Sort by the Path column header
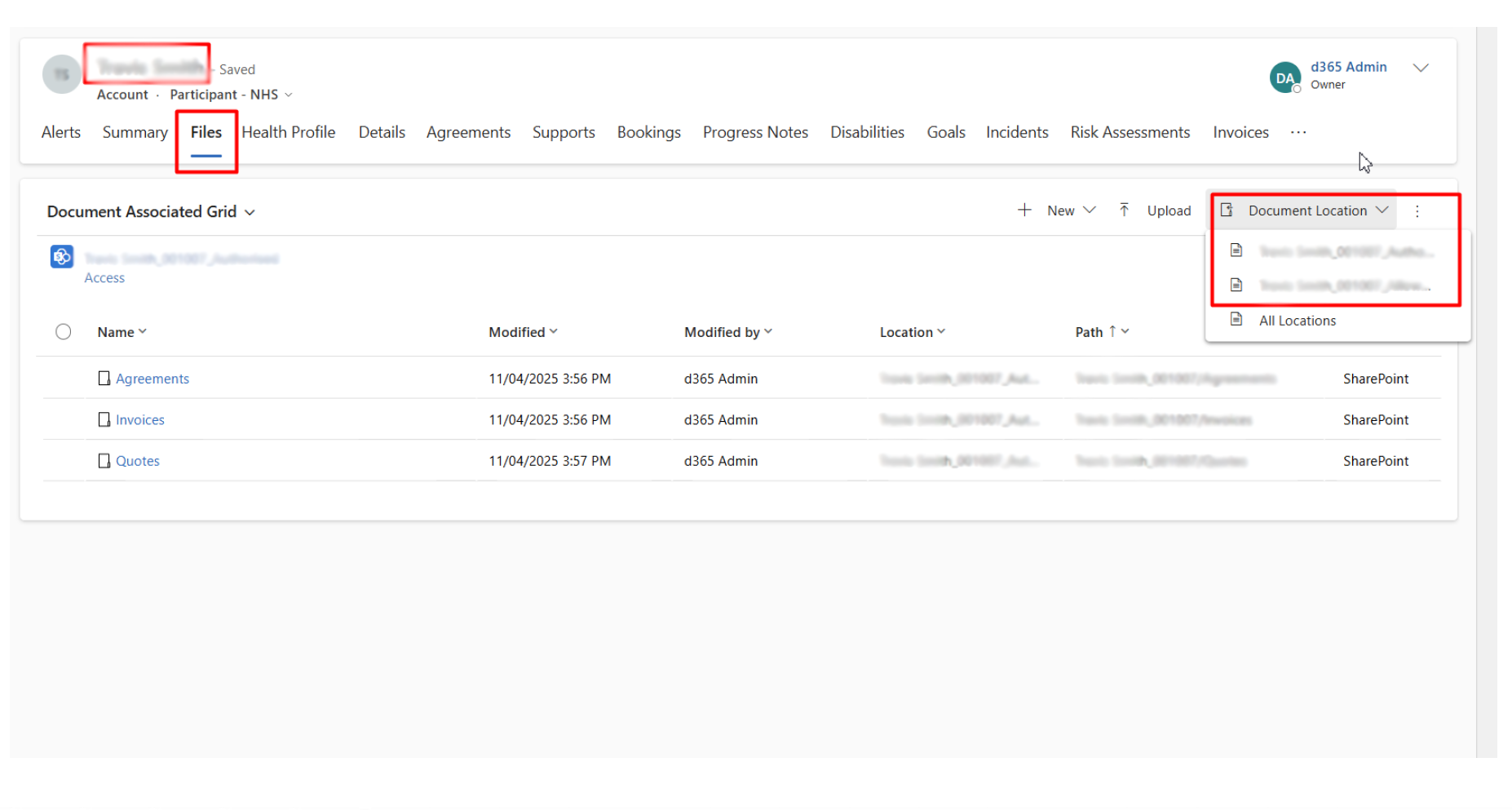 coord(1089,332)
